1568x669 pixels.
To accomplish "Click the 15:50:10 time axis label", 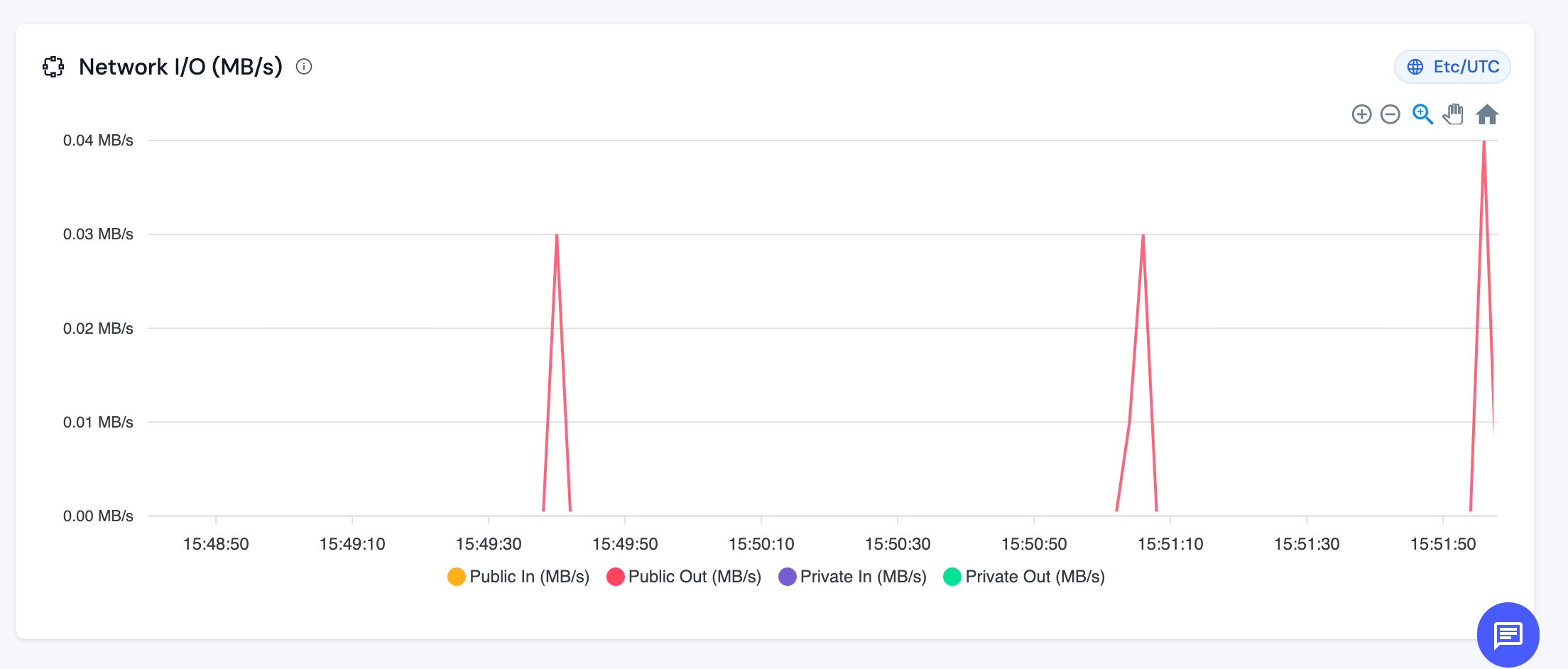I will coord(761,543).
